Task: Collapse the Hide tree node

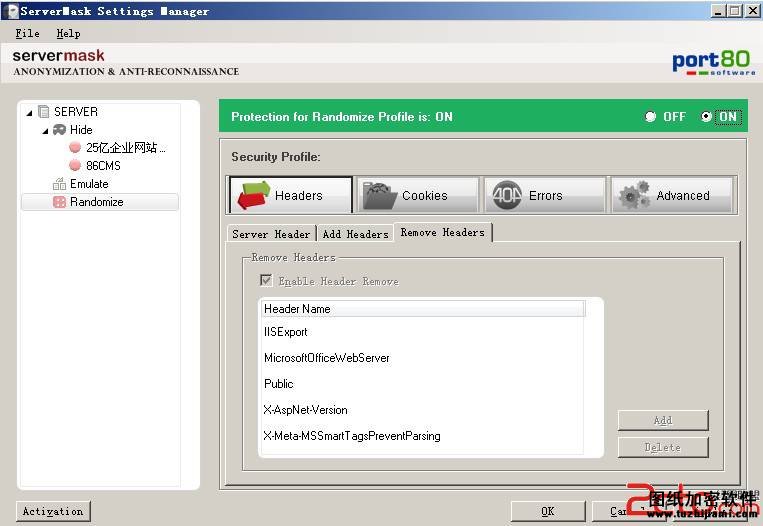Action: 45,131
